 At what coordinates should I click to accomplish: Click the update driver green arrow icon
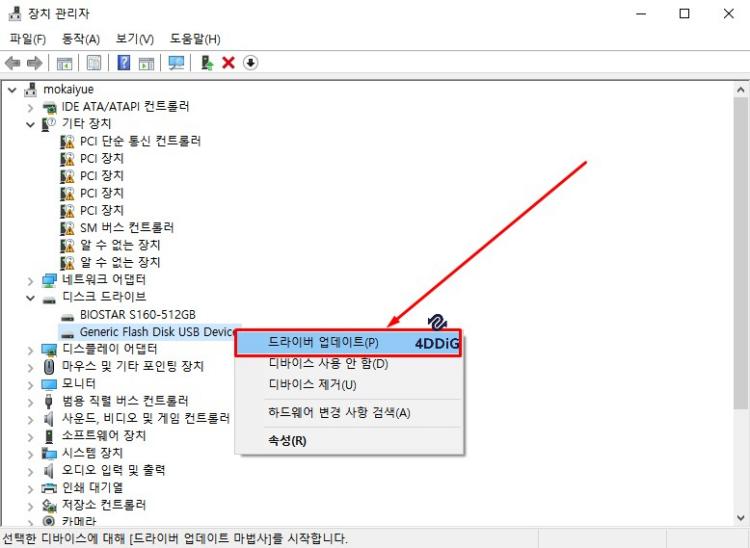(x=207, y=63)
